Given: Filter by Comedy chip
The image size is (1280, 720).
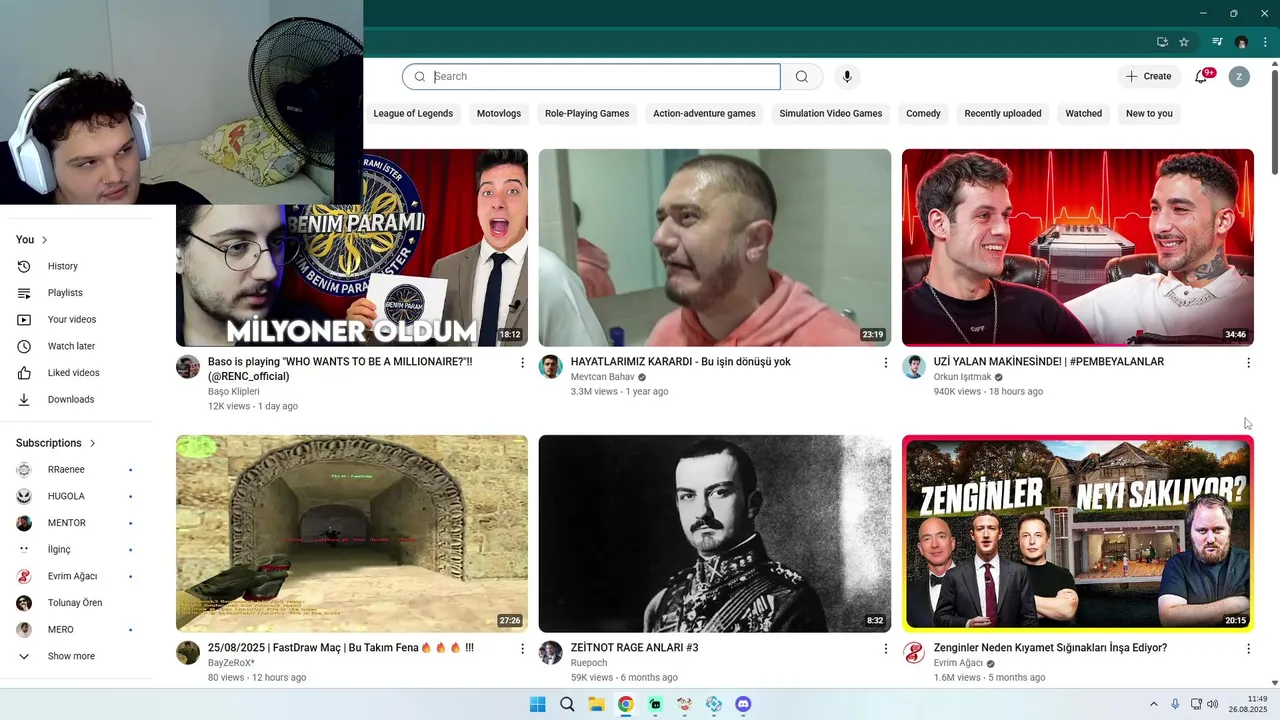Looking at the screenshot, I should pos(923,113).
